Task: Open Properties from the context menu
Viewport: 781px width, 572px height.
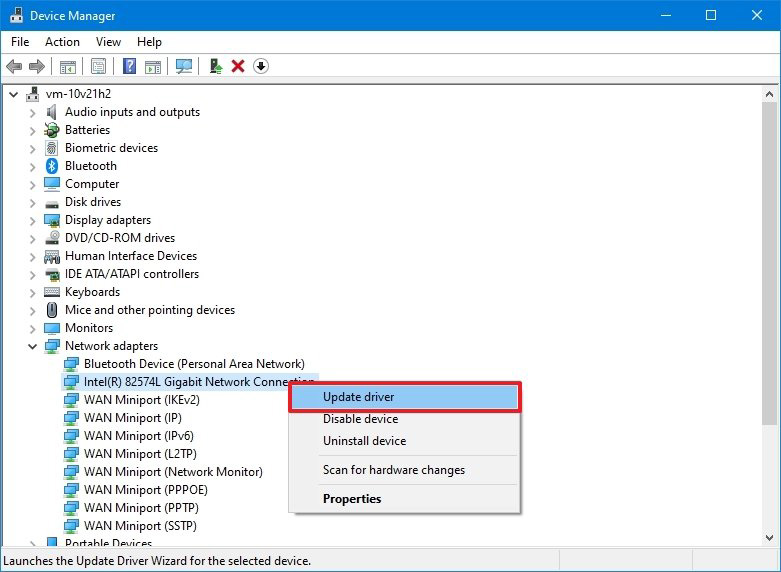Action: [x=351, y=499]
